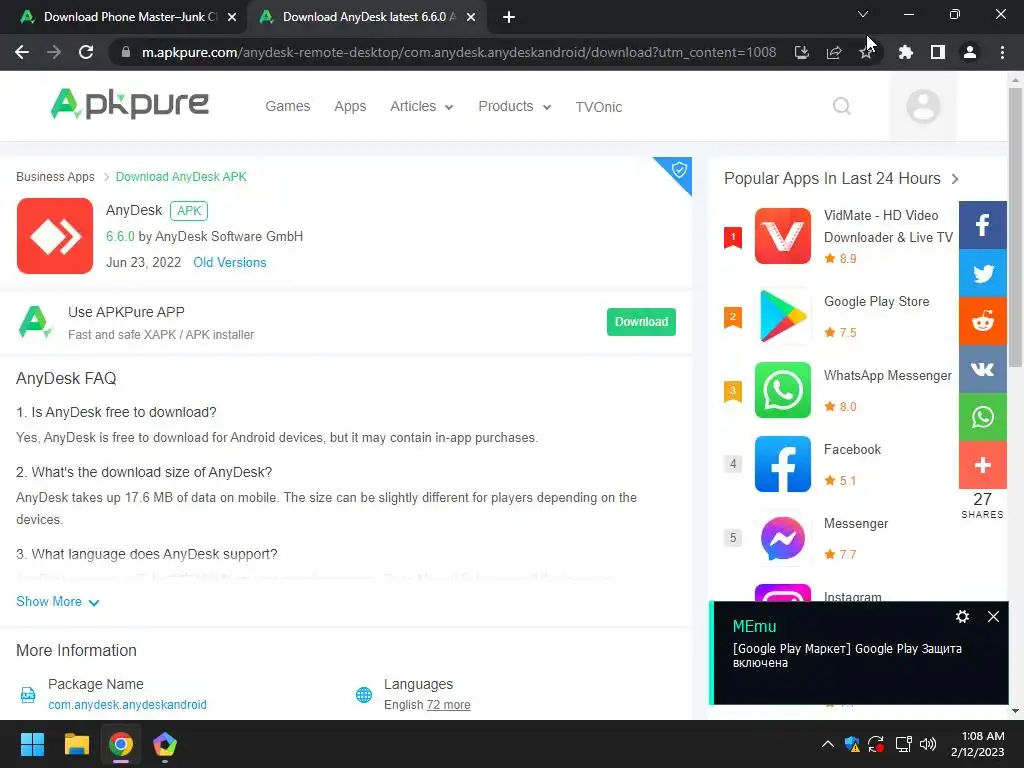Open Chrome profile icon
1024x768 pixels.
970,52
